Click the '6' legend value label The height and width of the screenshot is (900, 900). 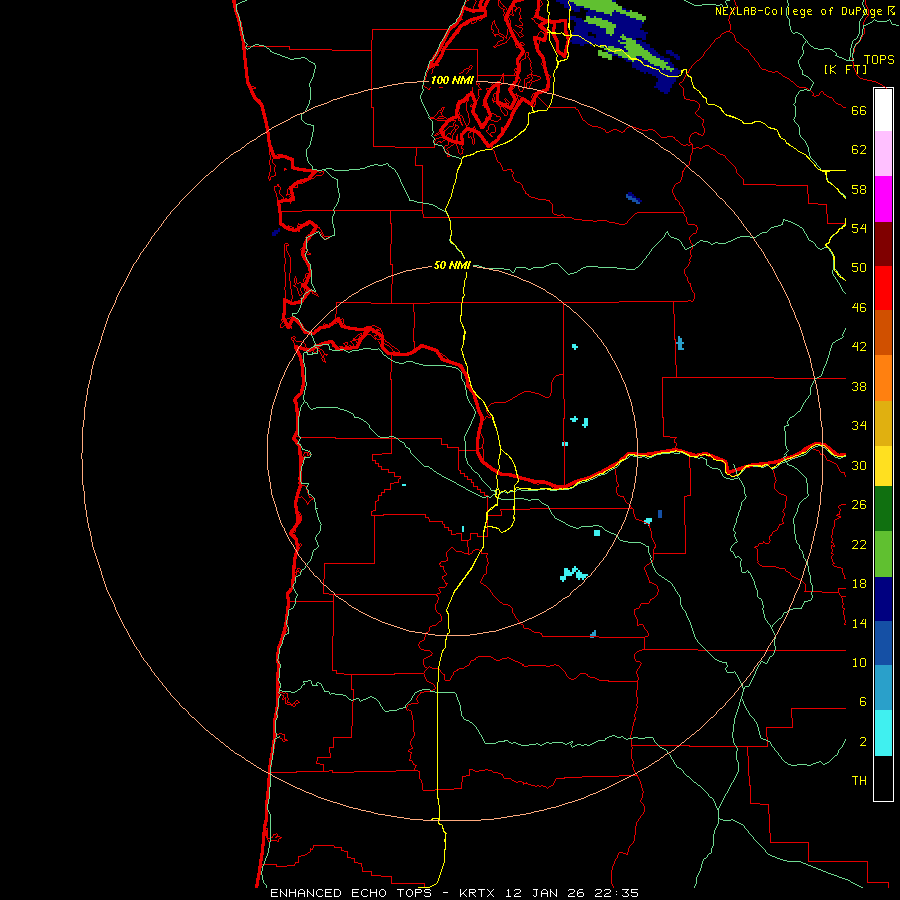863,702
